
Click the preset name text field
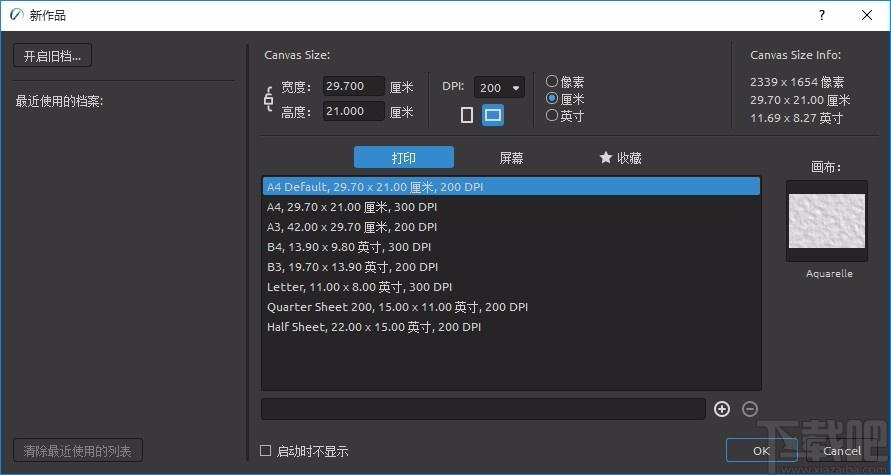coord(484,409)
